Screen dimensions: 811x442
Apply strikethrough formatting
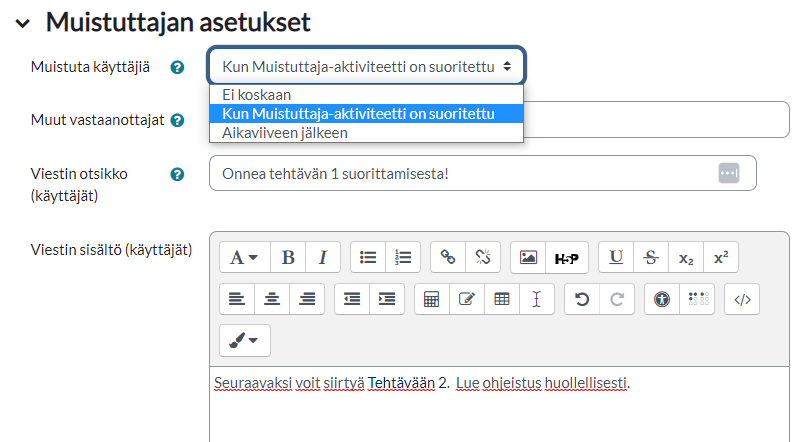(651, 257)
